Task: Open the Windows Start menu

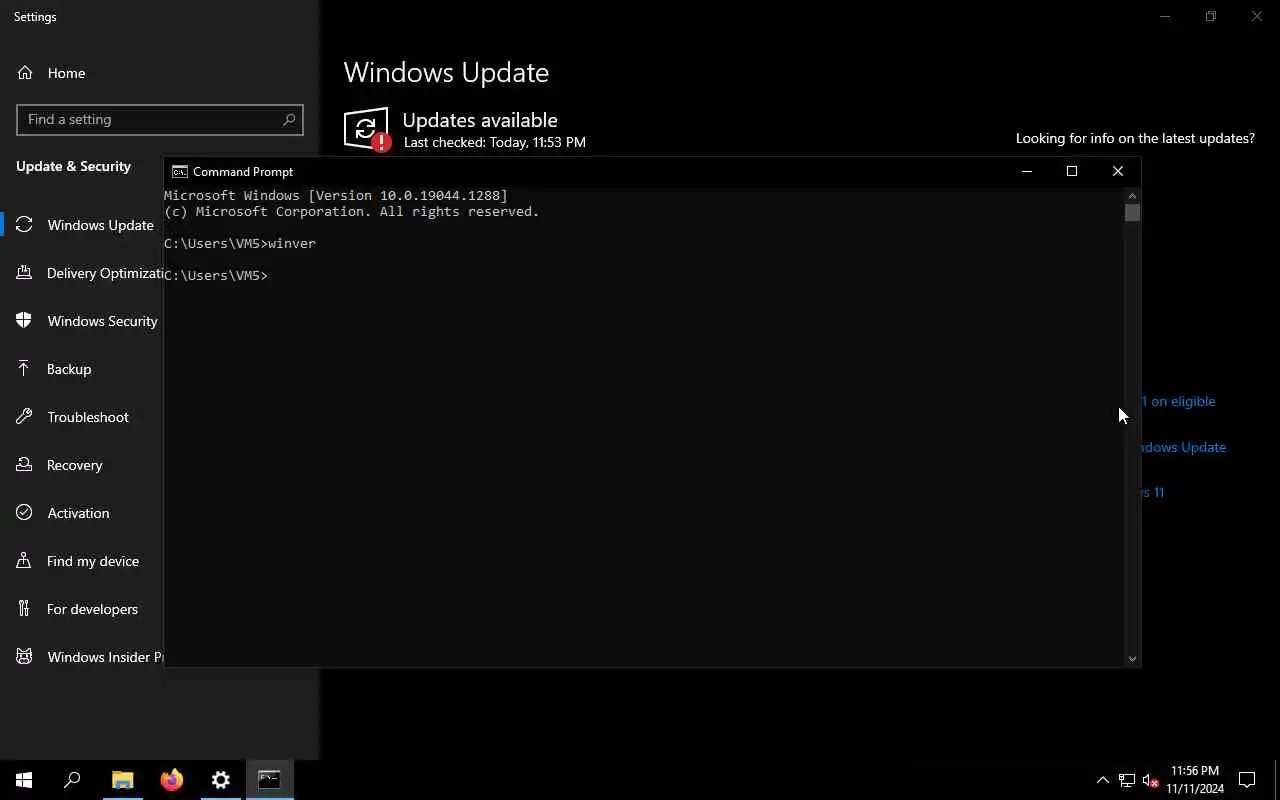Action: point(24,780)
